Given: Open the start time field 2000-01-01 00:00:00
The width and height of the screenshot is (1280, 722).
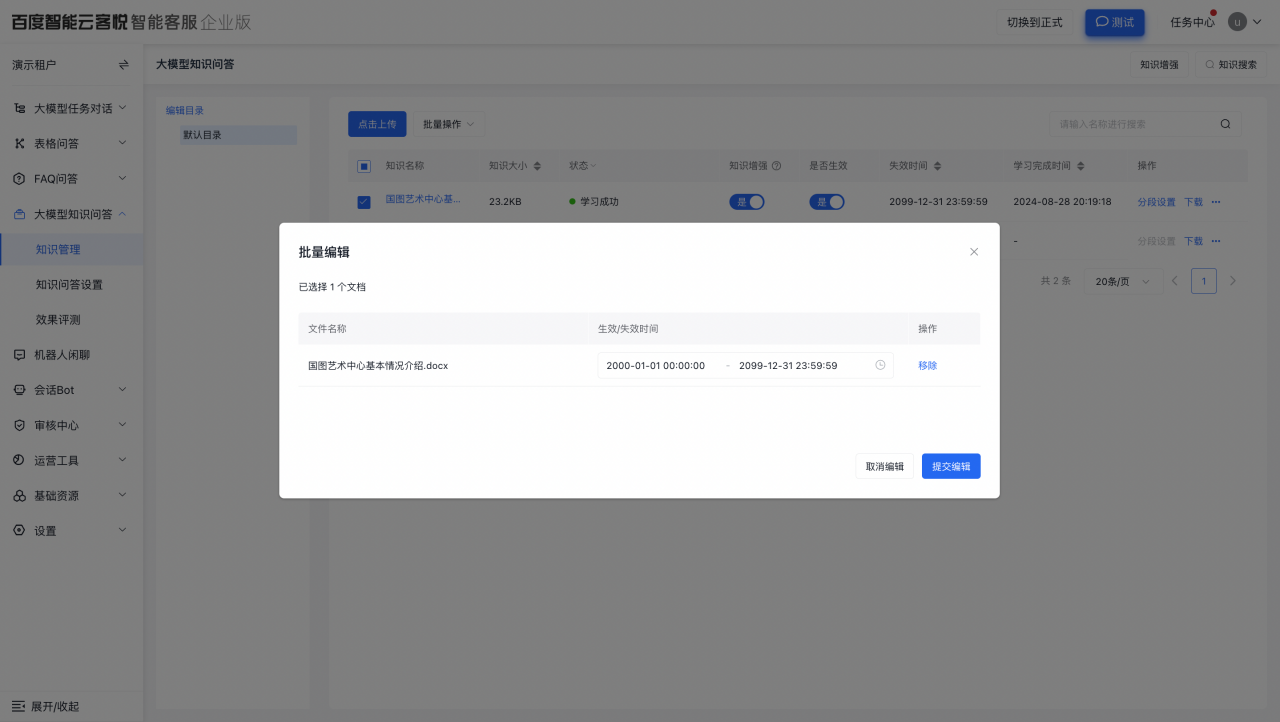Looking at the screenshot, I should 656,366.
